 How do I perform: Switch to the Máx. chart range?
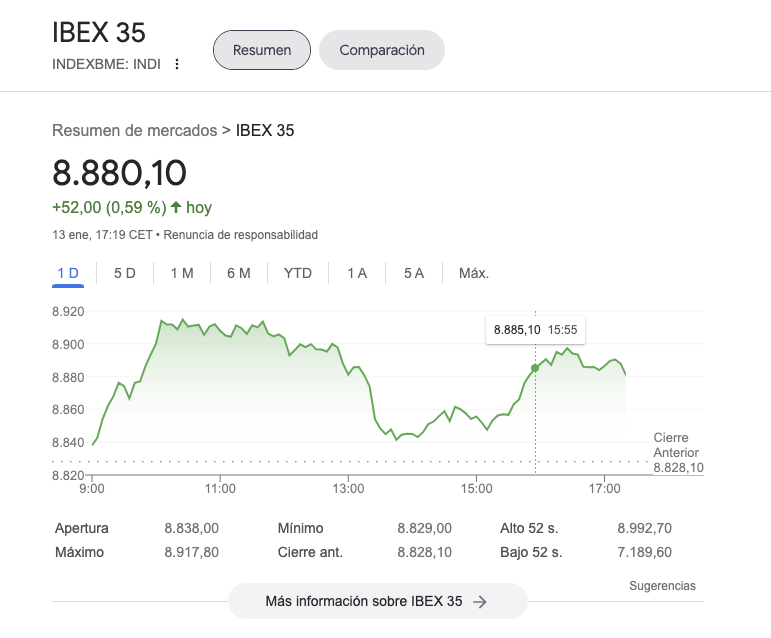point(474,273)
